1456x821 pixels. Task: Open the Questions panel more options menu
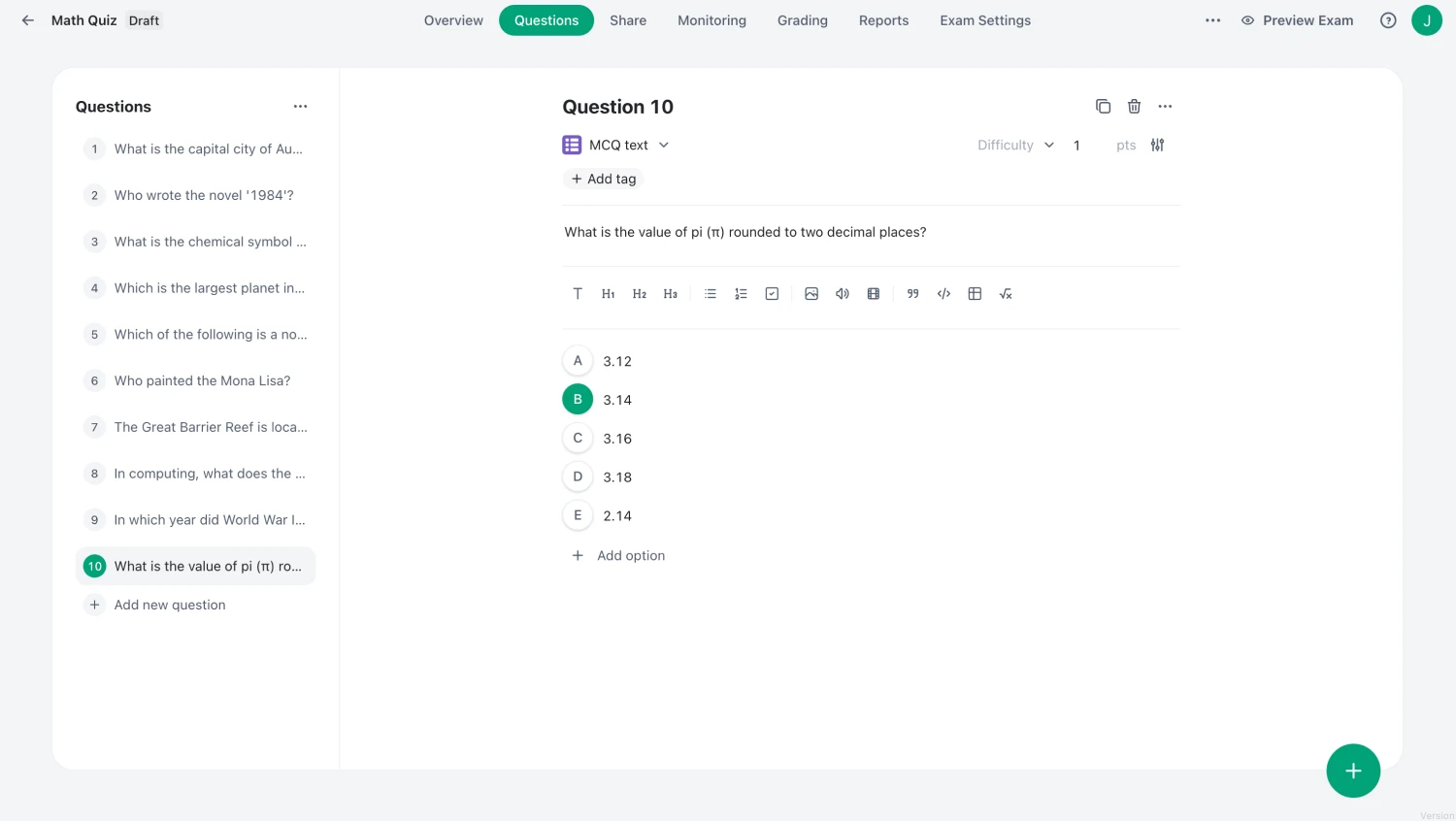(300, 107)
